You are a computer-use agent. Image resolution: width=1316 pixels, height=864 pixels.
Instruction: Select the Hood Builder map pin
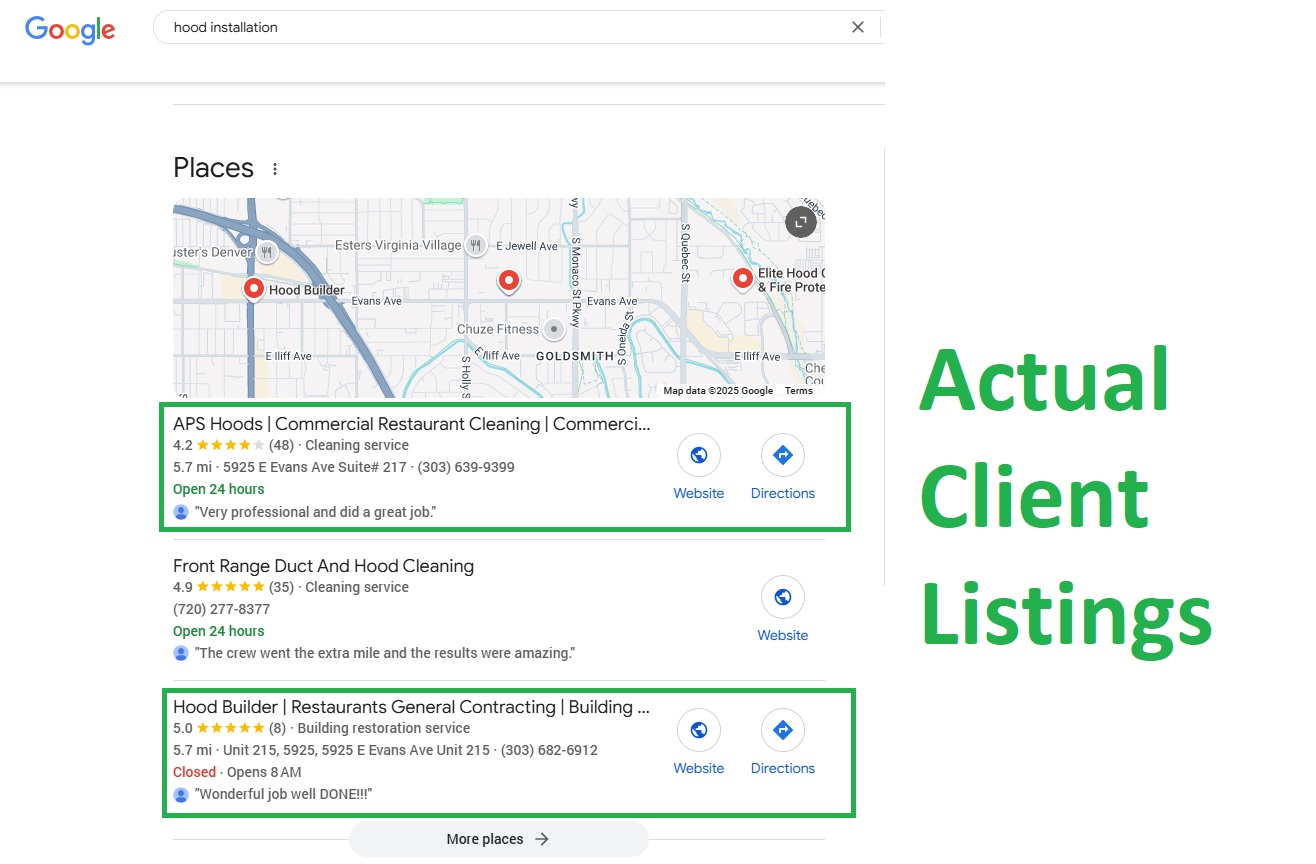[254, 290]
